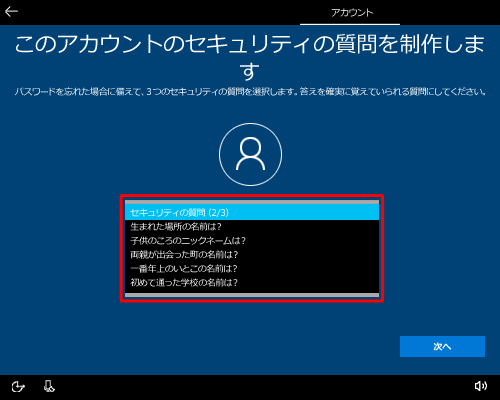The height and width of the screenshot is (400, 500).
Task: Choose 両親が出会った町の名前は? question
Action: [x=252, y=255]
